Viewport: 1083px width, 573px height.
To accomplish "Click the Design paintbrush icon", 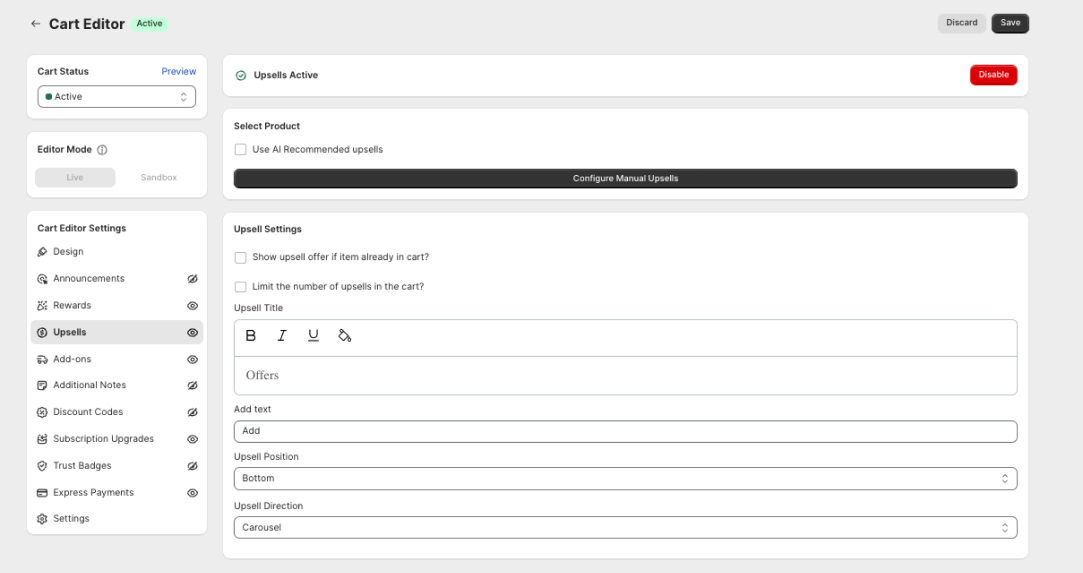I will point(42,252).
